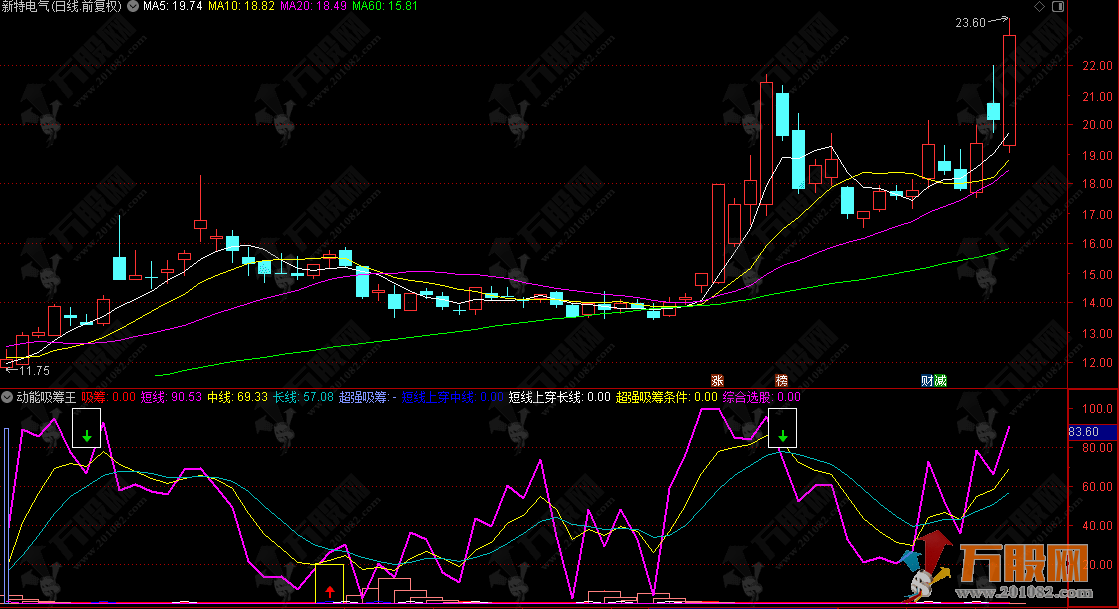This screenshot has height=609, width=1119.
Task: Open the main chart settings dropdown arrow
Action: point(134,6)
